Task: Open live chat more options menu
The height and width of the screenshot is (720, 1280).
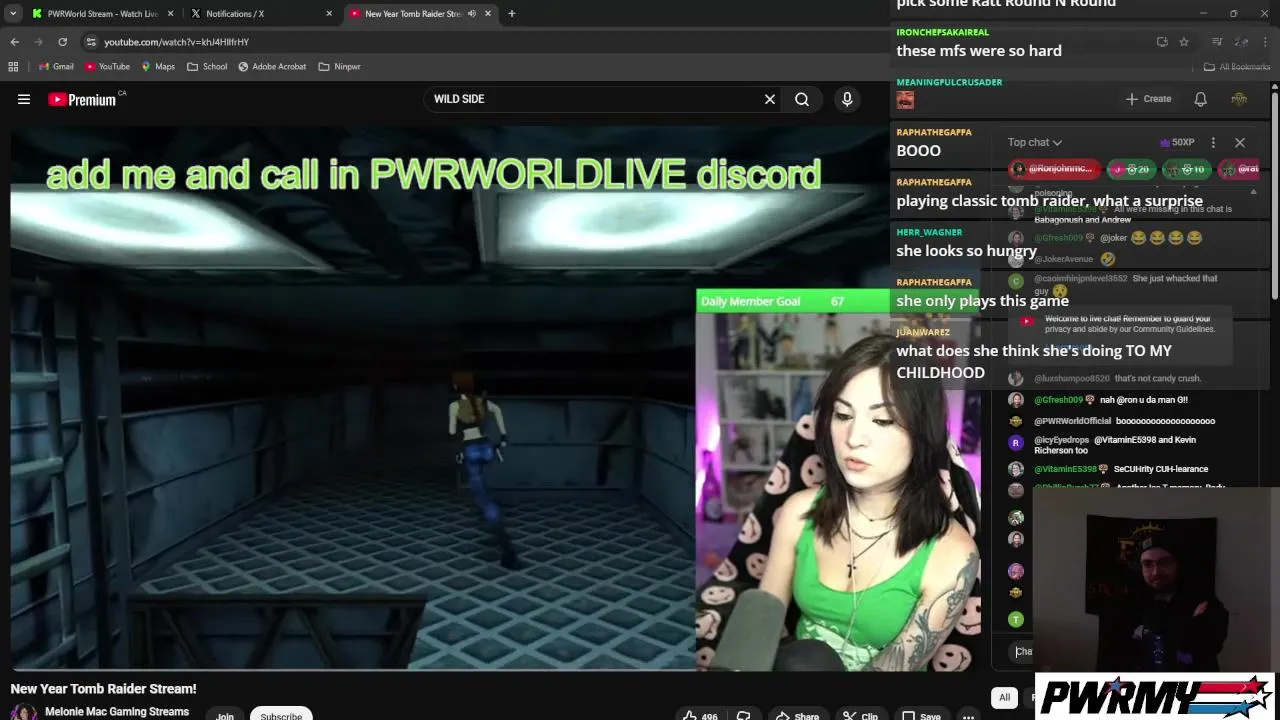Action: (x=1213, y=142)
